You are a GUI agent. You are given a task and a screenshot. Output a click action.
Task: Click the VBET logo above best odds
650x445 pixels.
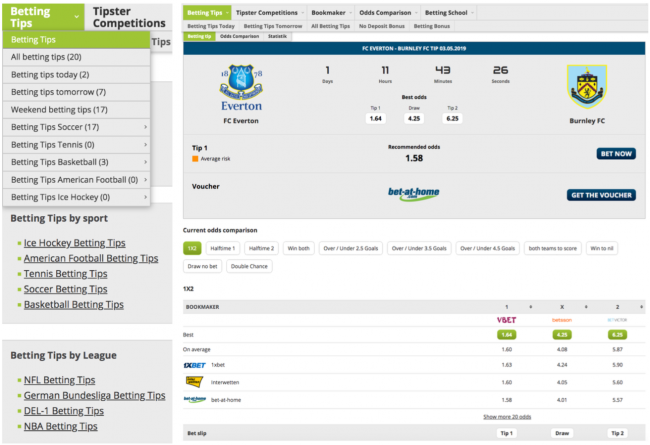(x=505, y=319)
